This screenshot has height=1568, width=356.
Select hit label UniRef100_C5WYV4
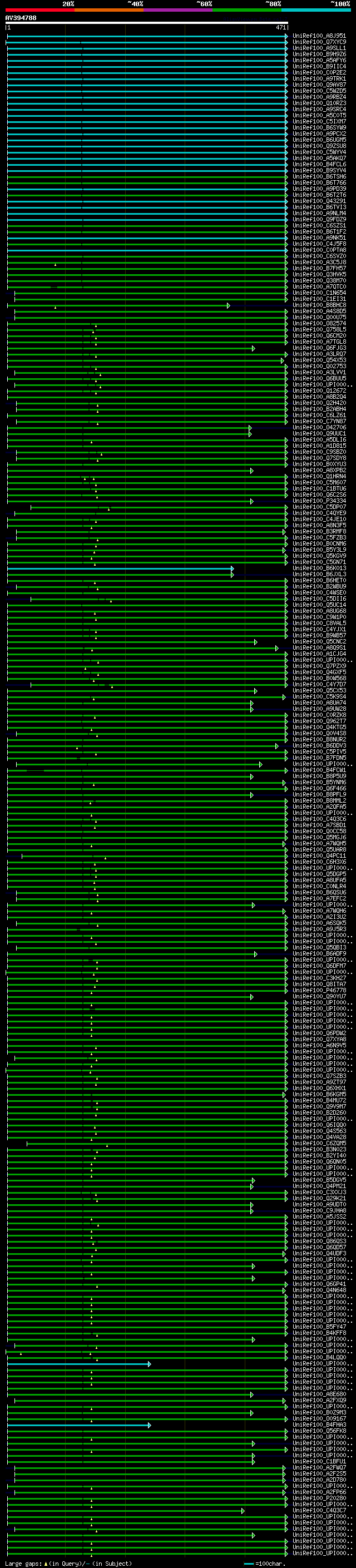click(319, 152)
